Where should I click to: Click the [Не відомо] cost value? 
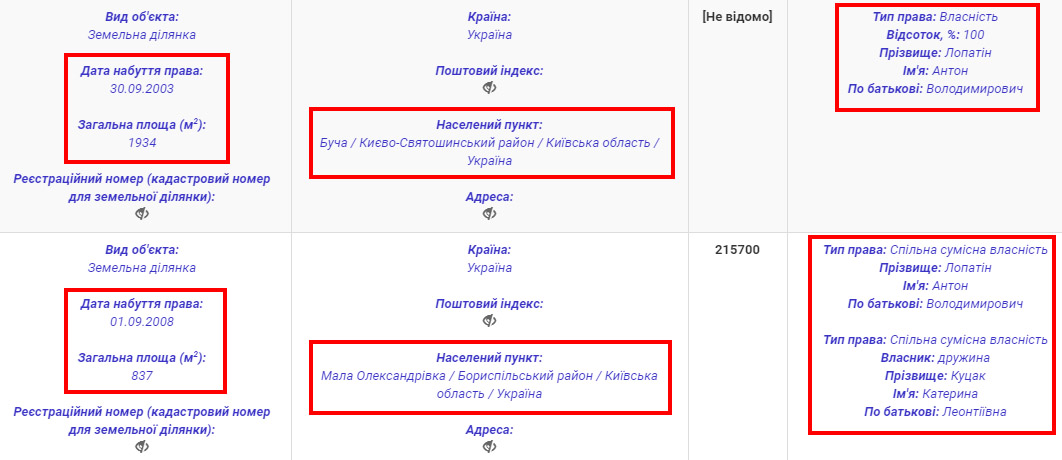(x=737, y=17)
